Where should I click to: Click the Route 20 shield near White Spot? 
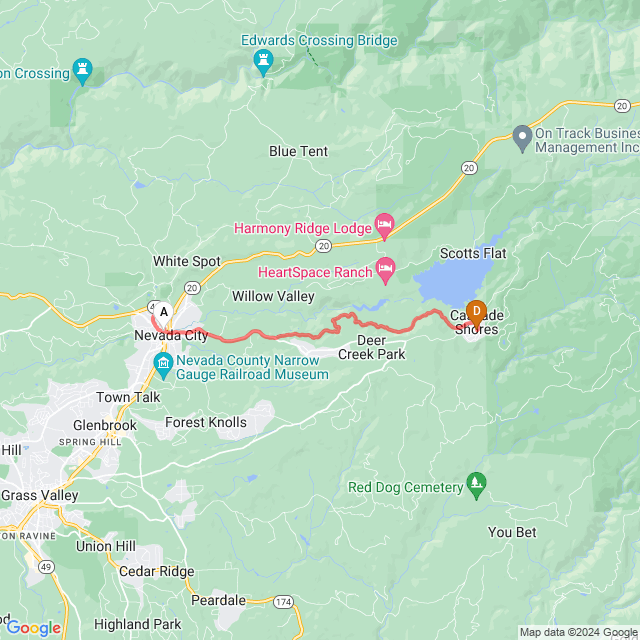point(192,288)
